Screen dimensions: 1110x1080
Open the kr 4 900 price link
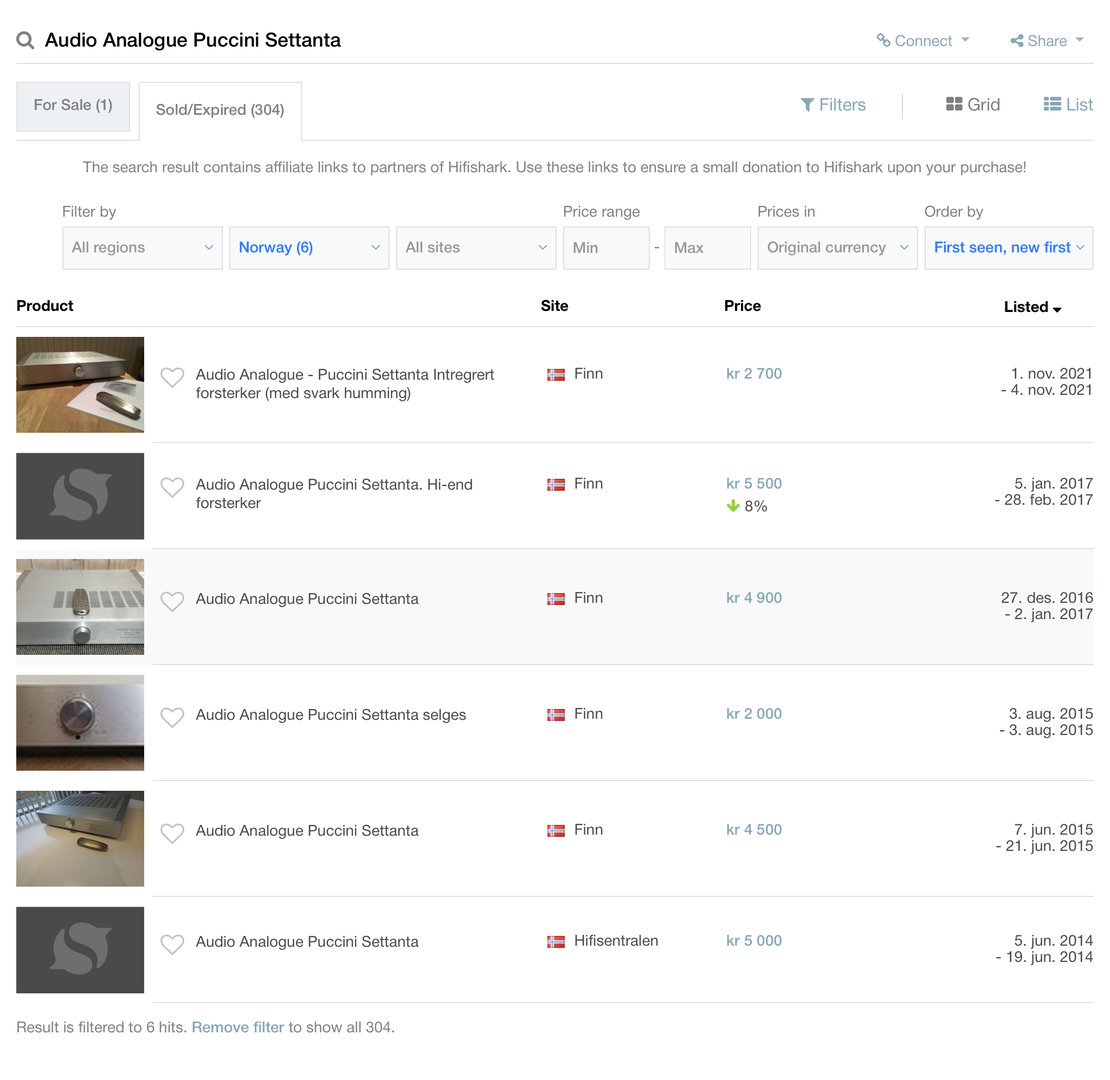coord(754,598)
